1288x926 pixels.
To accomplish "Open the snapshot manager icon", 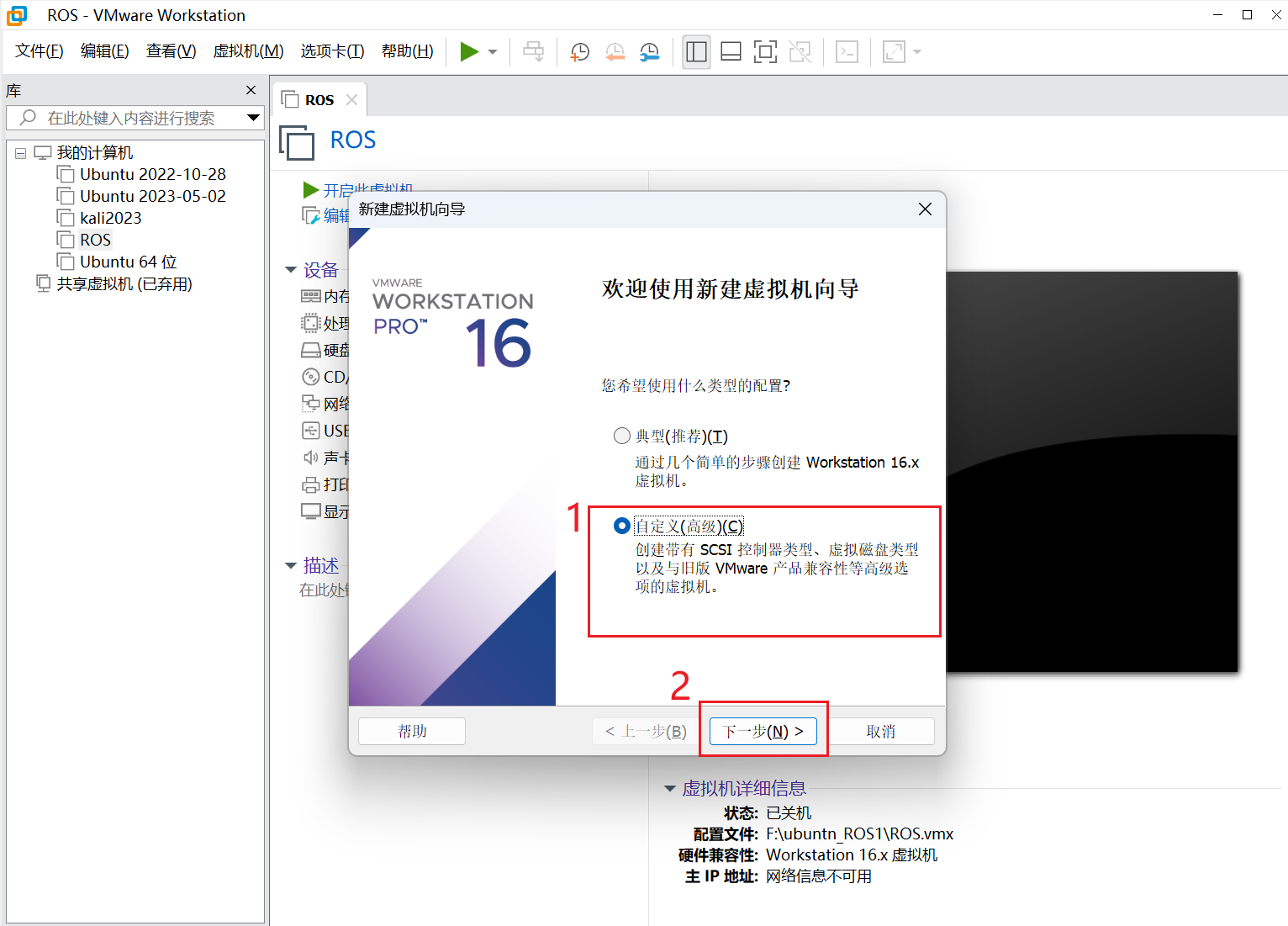I will [649, 52].
